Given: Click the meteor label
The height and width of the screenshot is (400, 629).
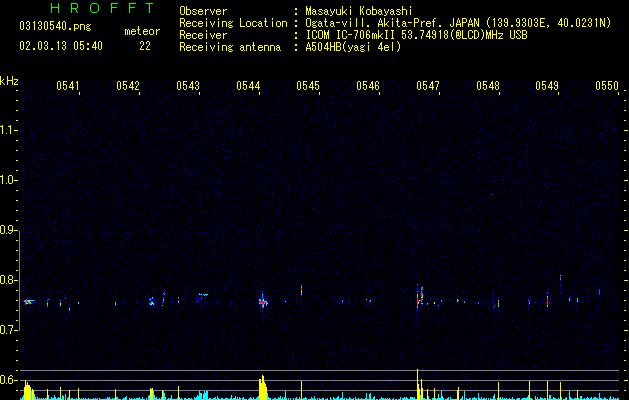Looking at the screenshot, I should [142, 31].
